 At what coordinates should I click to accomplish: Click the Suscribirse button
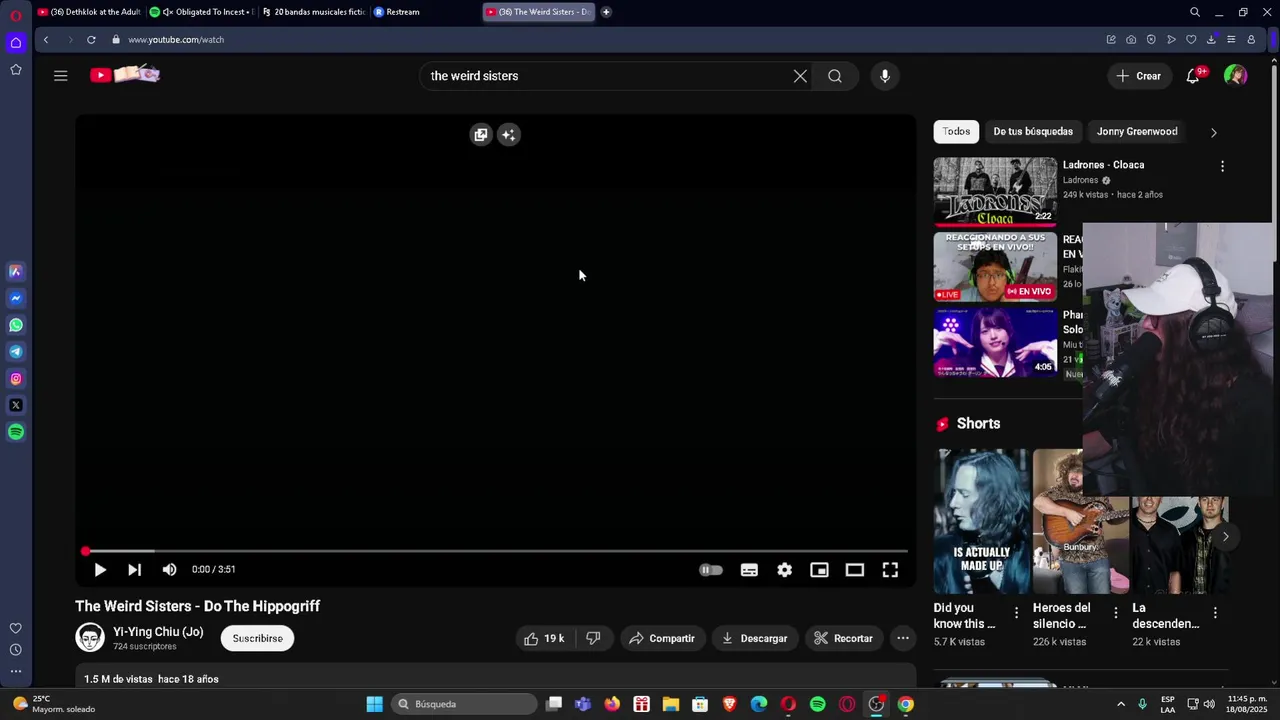(x=258, y=639)
